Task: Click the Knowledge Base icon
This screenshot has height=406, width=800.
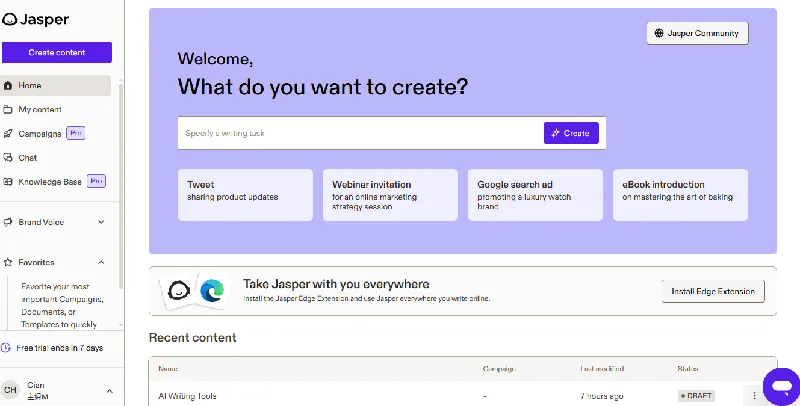Action: [x=8, y=182]
